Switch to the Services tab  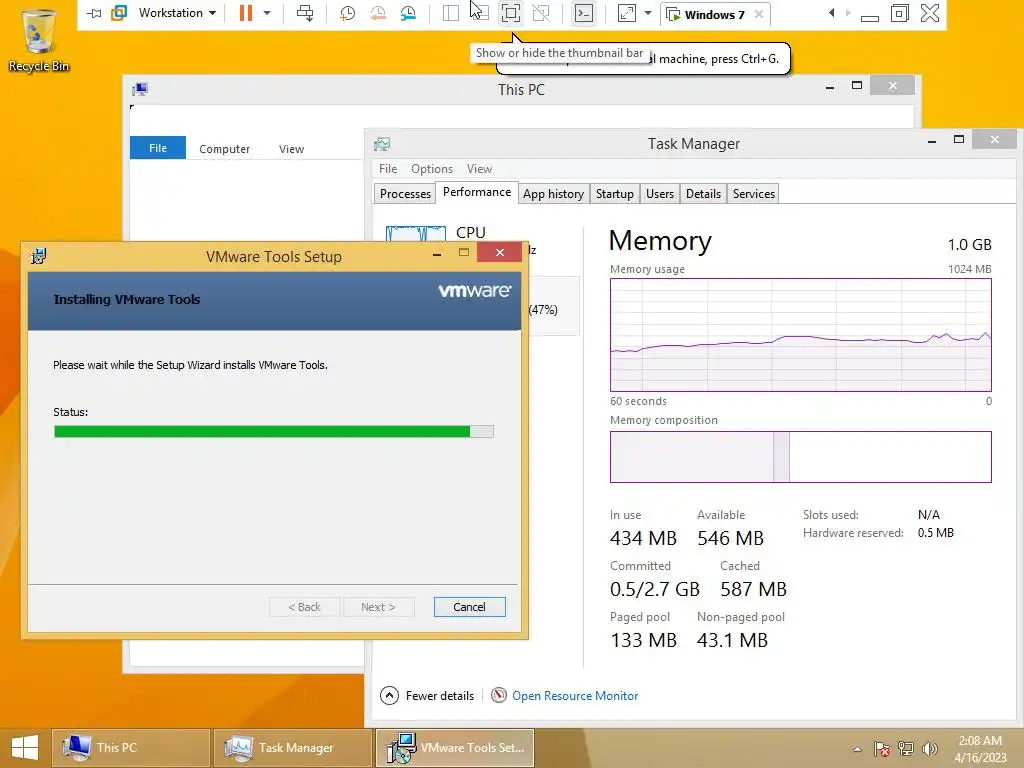(754, 194)
